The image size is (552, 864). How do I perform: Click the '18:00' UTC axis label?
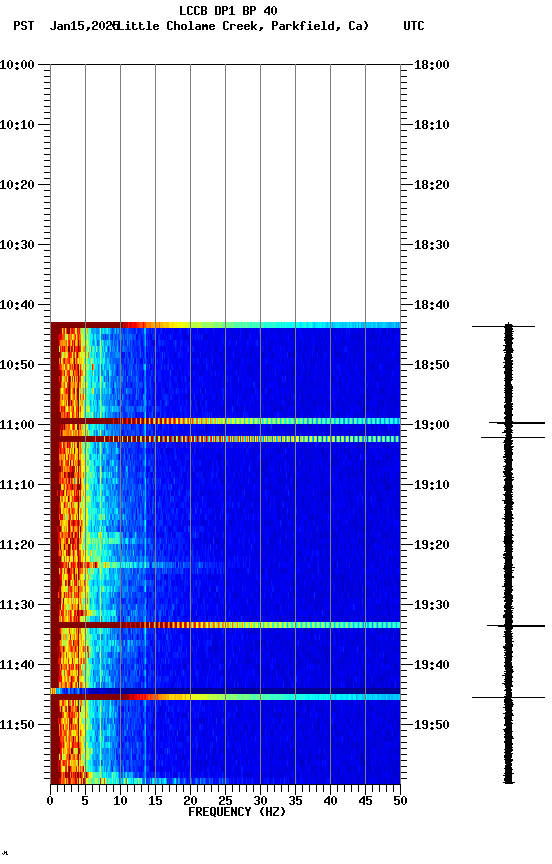432,65
